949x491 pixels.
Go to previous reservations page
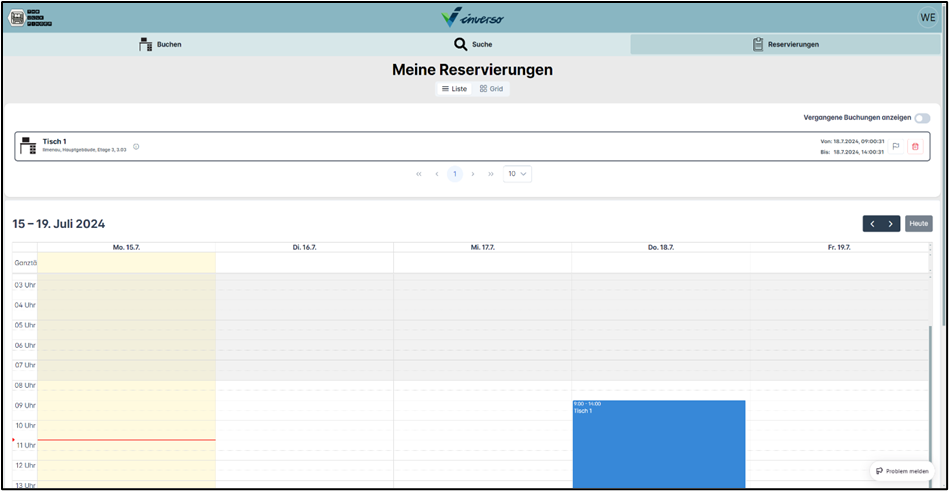437,174
